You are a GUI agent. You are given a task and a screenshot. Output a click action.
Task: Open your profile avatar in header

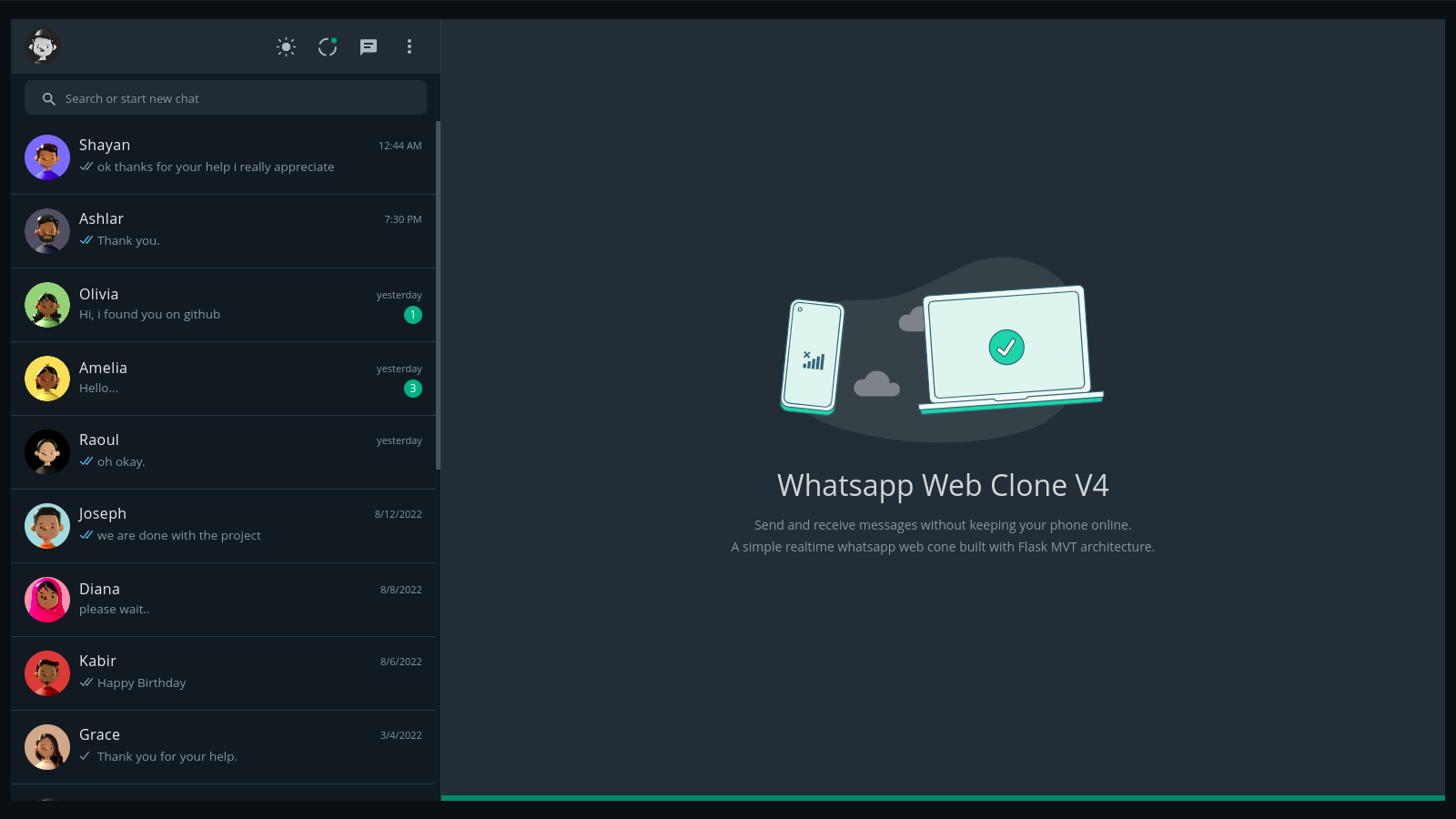[43, 46]
